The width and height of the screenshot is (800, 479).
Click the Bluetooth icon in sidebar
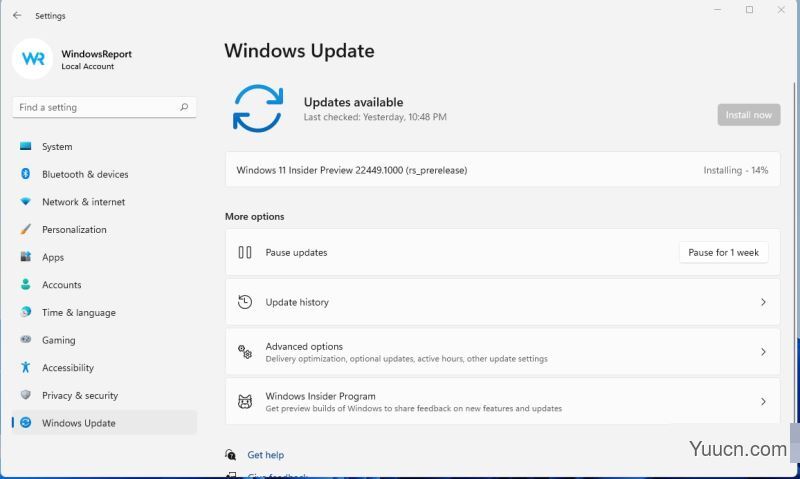(26, 174)
